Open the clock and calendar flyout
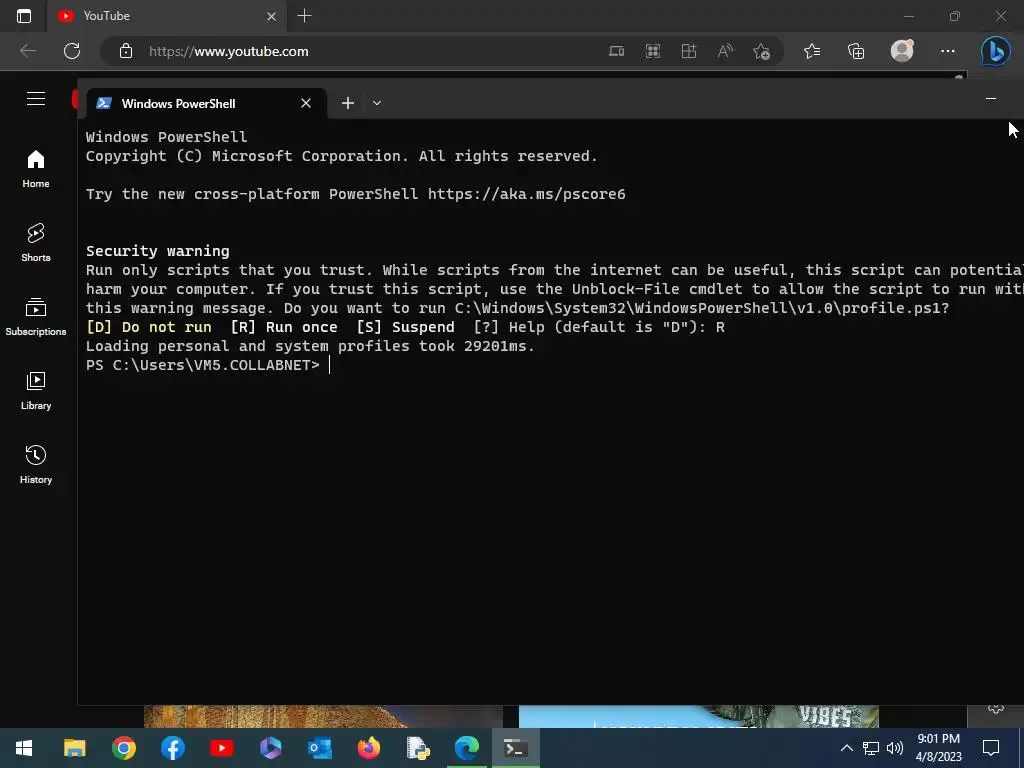 click(x=938, y=748)
